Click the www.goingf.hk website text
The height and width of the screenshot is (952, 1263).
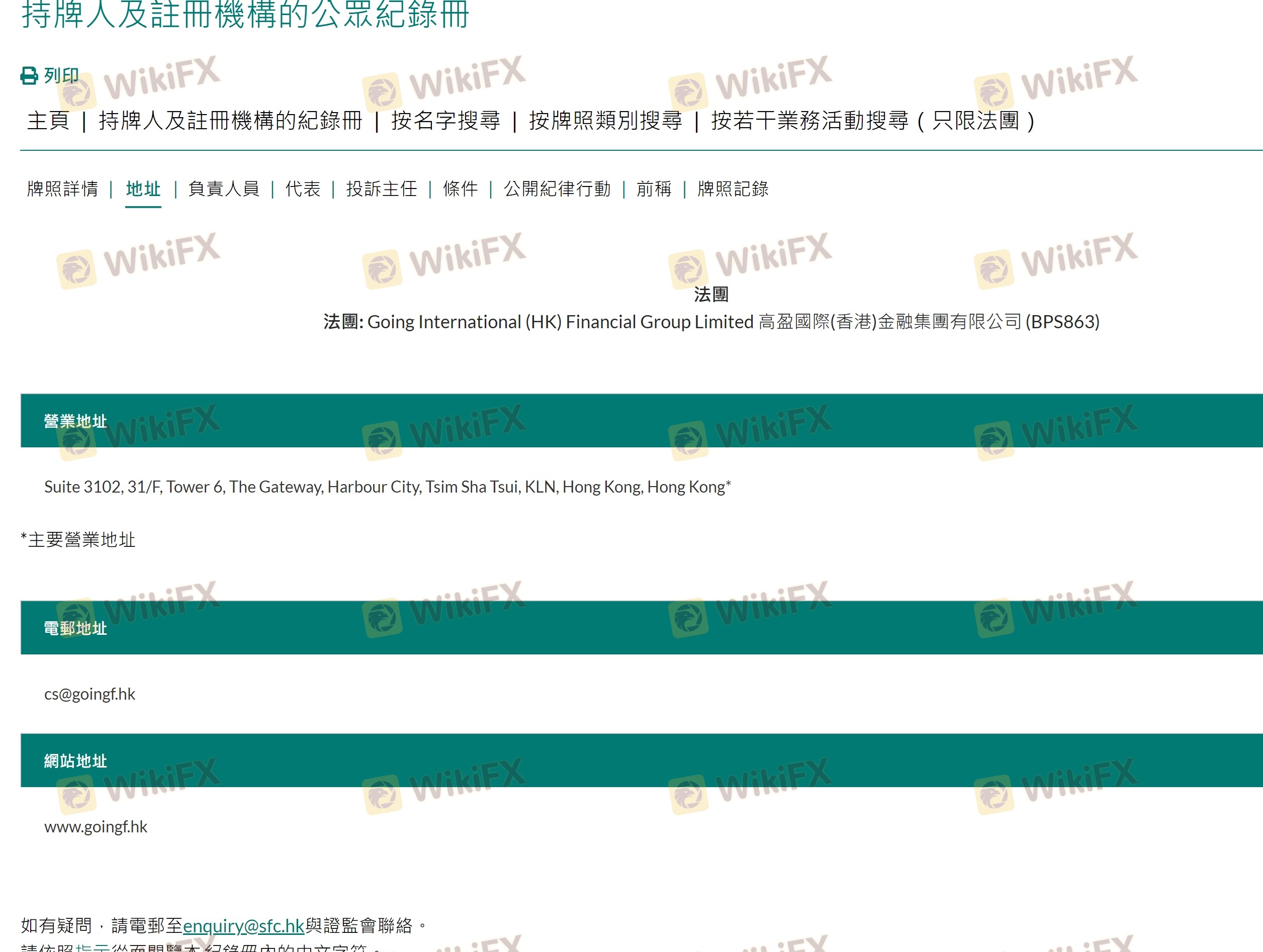(x=96, y=826)
